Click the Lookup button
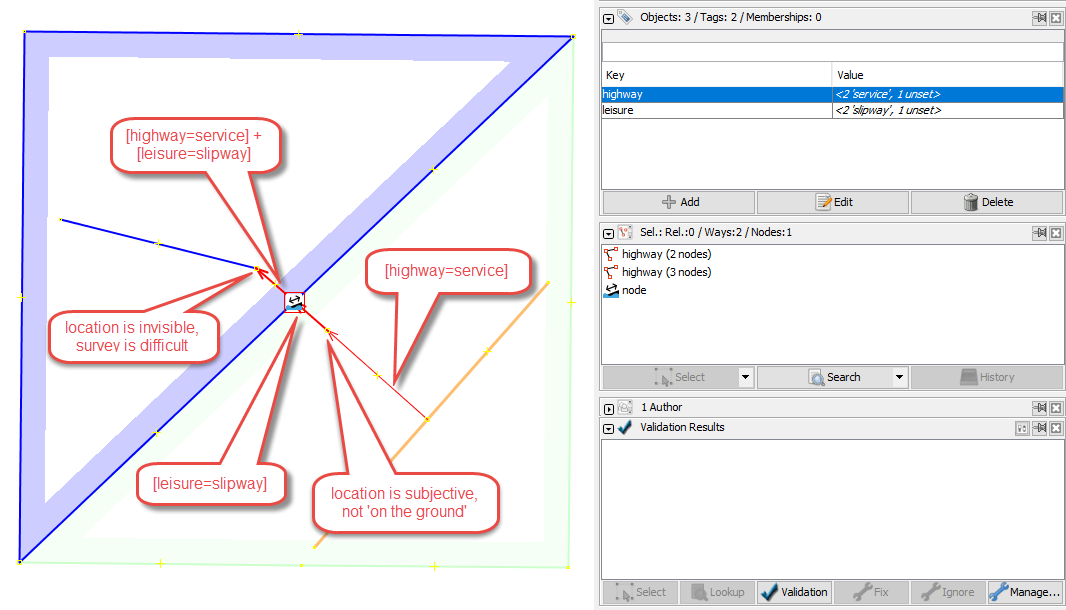This screenshot has height=610, width=1066. pos(717,592)
